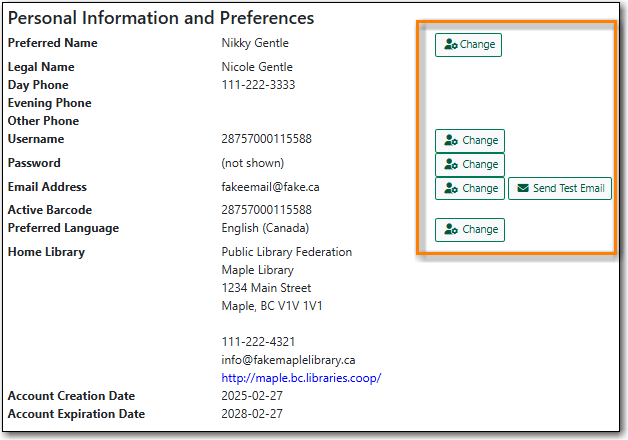Click the user-gear icon in Password's Change button

coord(451,165)
